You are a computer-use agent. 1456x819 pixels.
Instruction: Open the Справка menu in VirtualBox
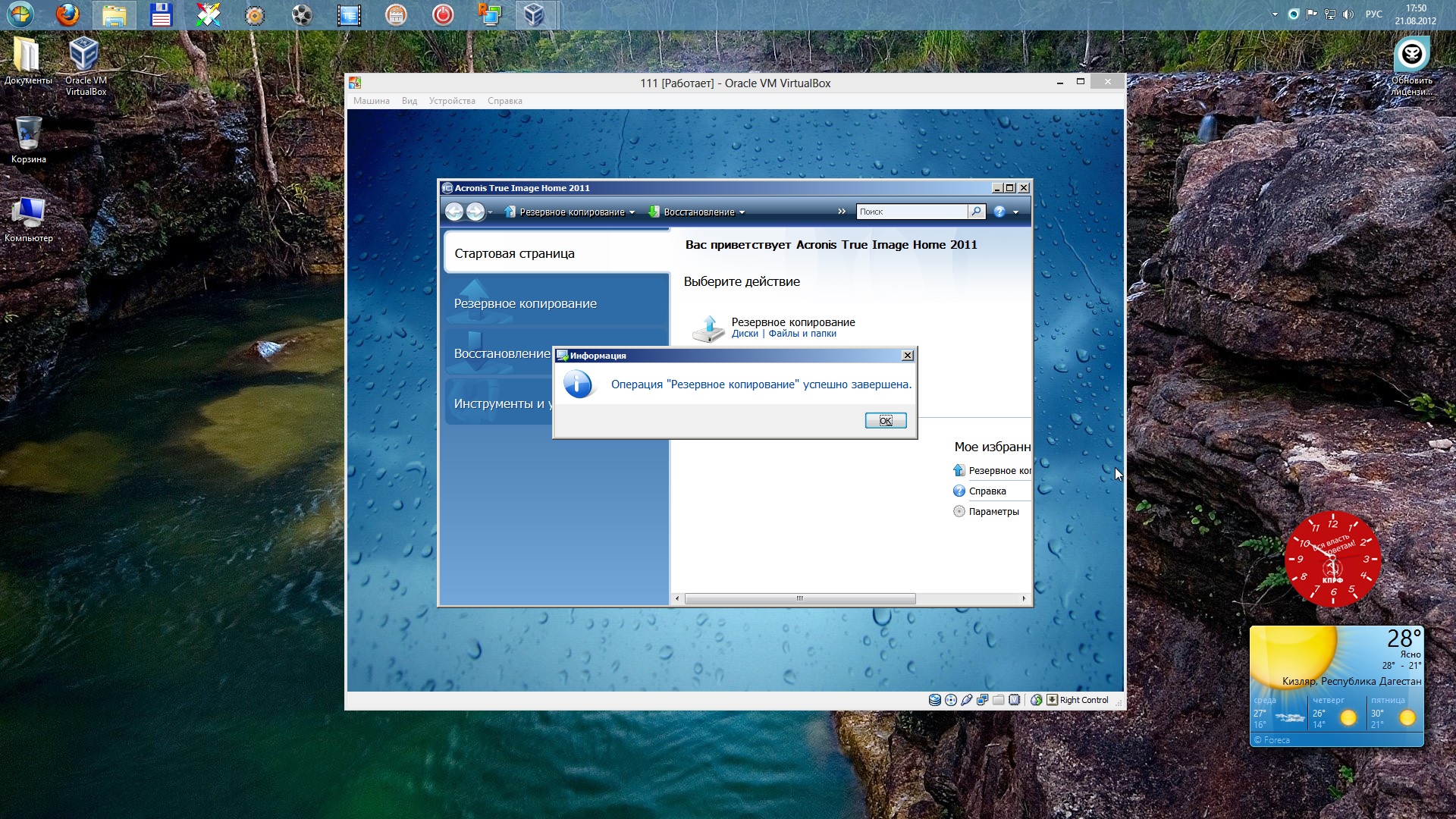pyautogui.click(x=505, y=101)
